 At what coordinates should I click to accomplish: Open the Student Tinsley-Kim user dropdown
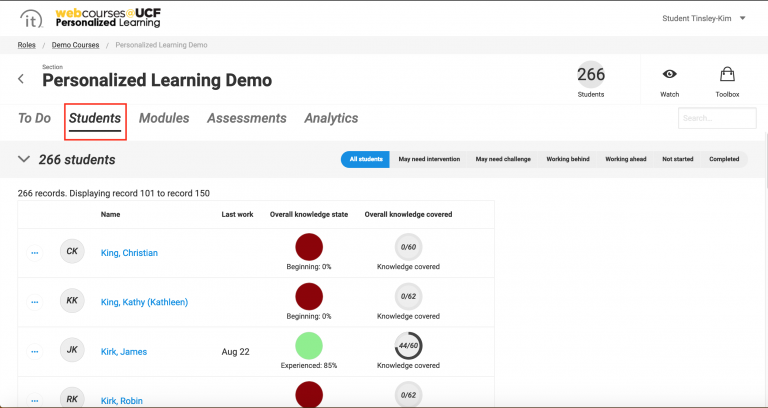pyautogui.click(x=704, y=19)
